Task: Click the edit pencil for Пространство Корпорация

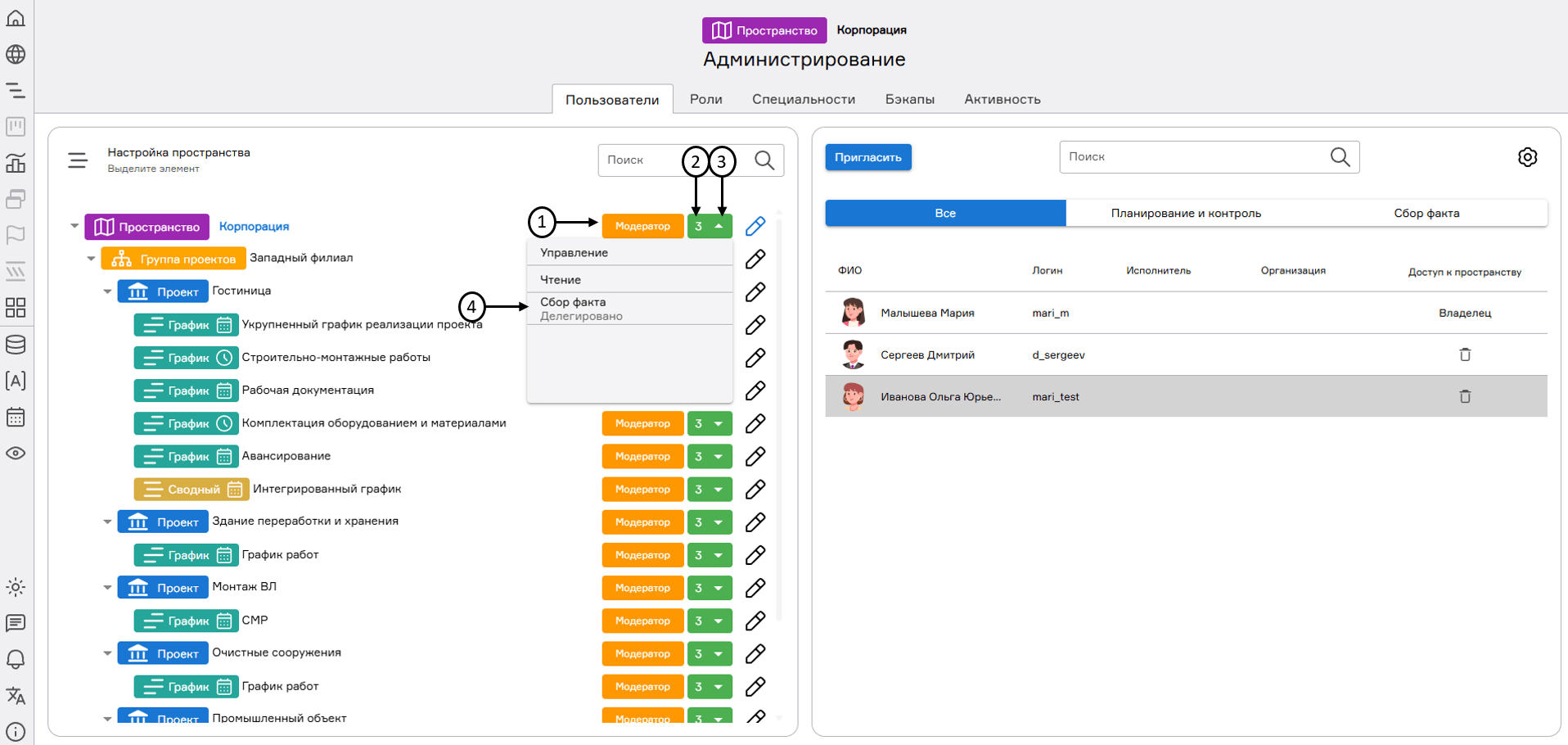Action: point(755,226)
